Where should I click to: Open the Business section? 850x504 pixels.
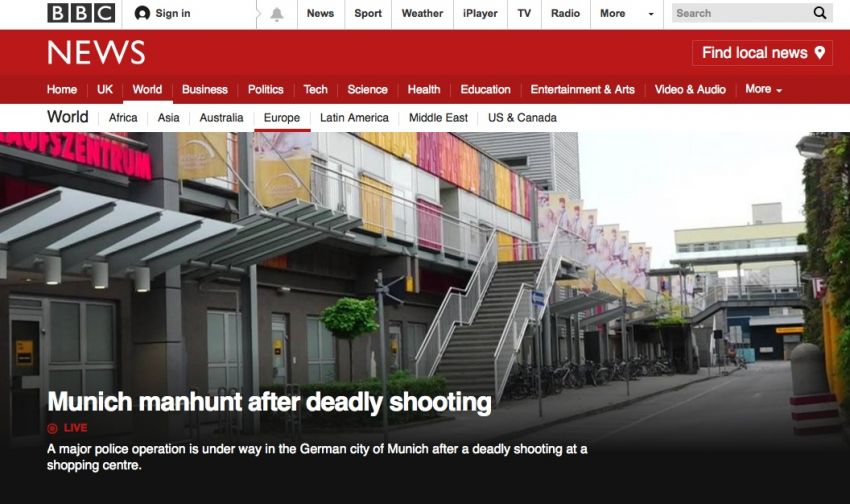pyautogui.click(x=205, y=89)
